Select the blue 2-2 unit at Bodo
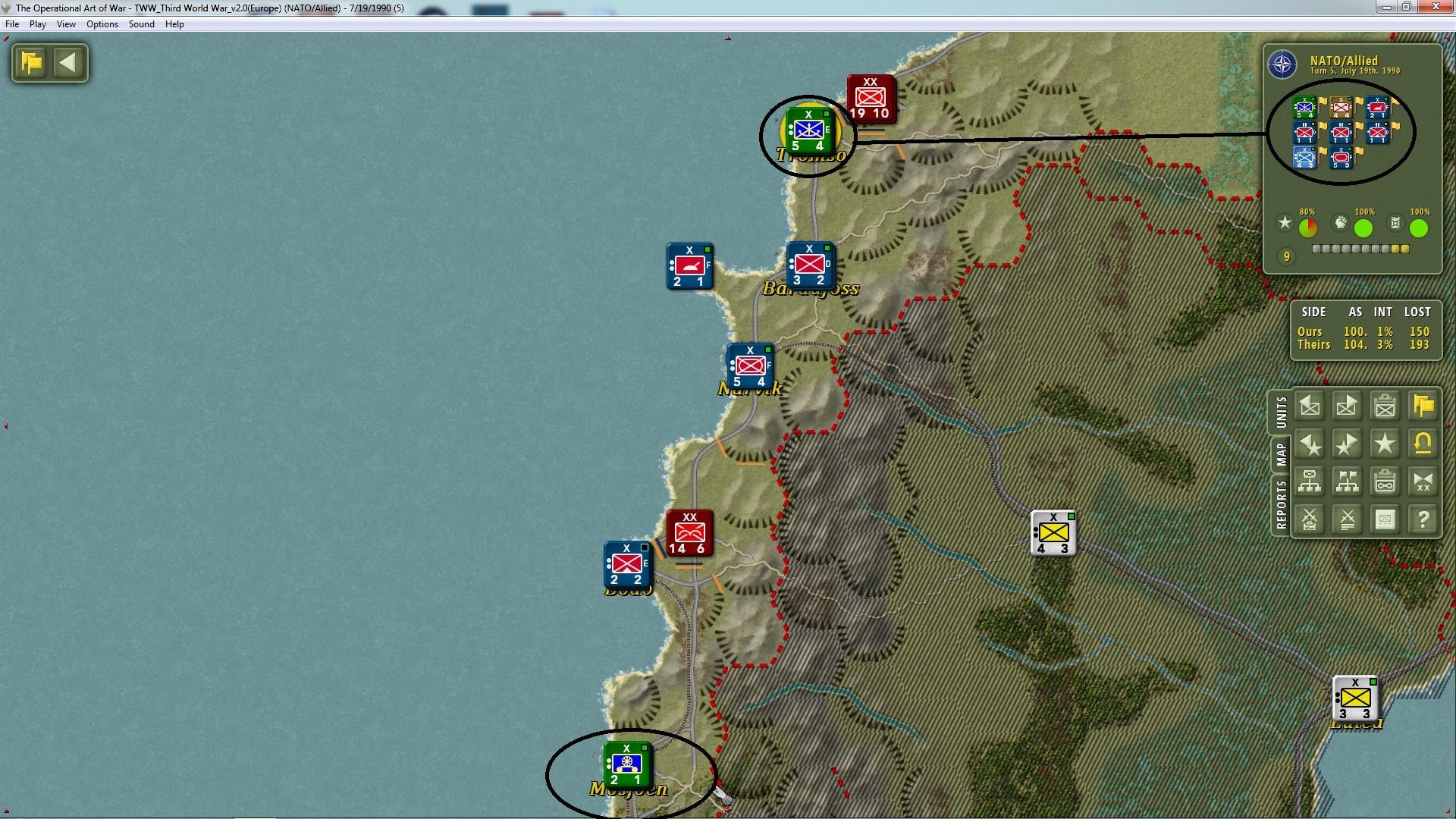The height and width of the screenshot is (819, 1456). click(x=627, y=565)
